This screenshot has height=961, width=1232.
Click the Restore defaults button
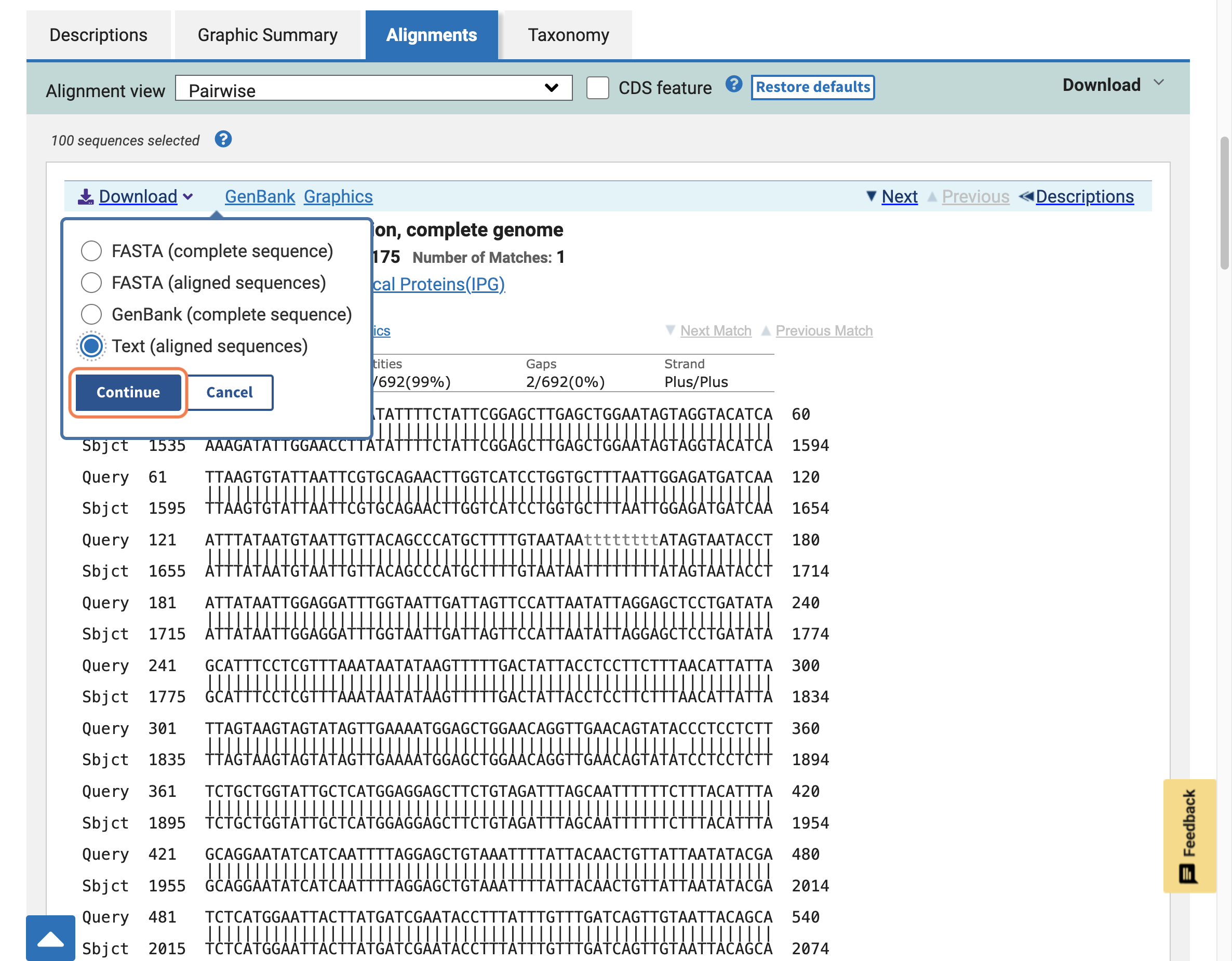point(812,87)
